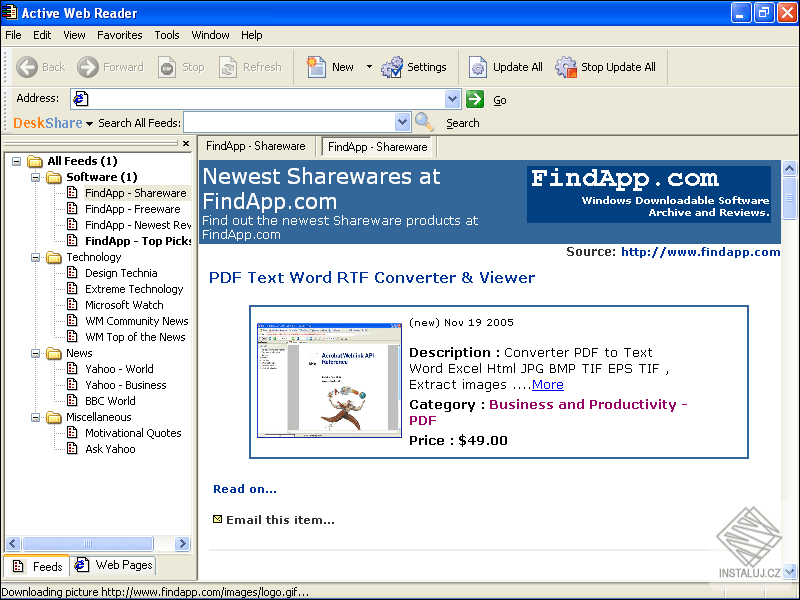Switch to the Feeds tab
800x600 pixels.
coord(36,565)
